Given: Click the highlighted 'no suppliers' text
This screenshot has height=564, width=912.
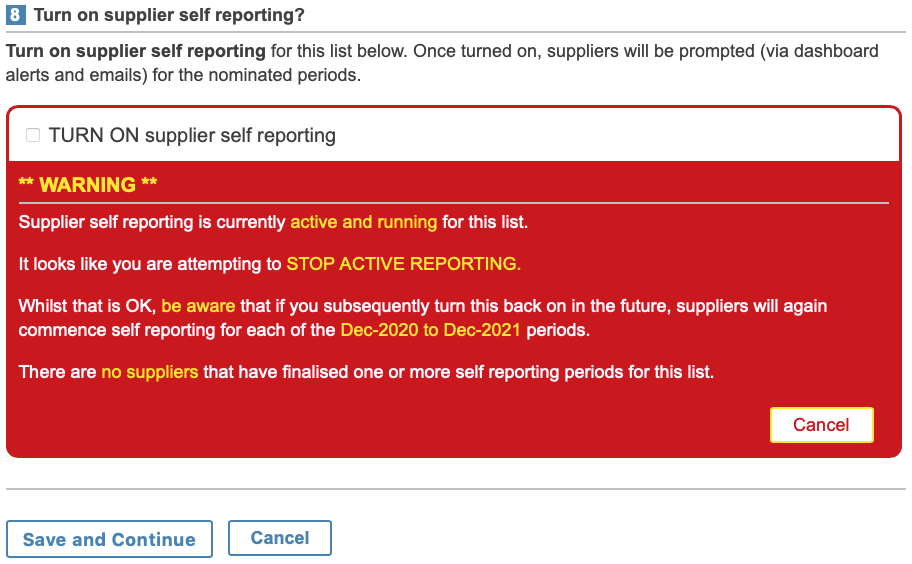Looking at the screenshot, I should [149, 372].
